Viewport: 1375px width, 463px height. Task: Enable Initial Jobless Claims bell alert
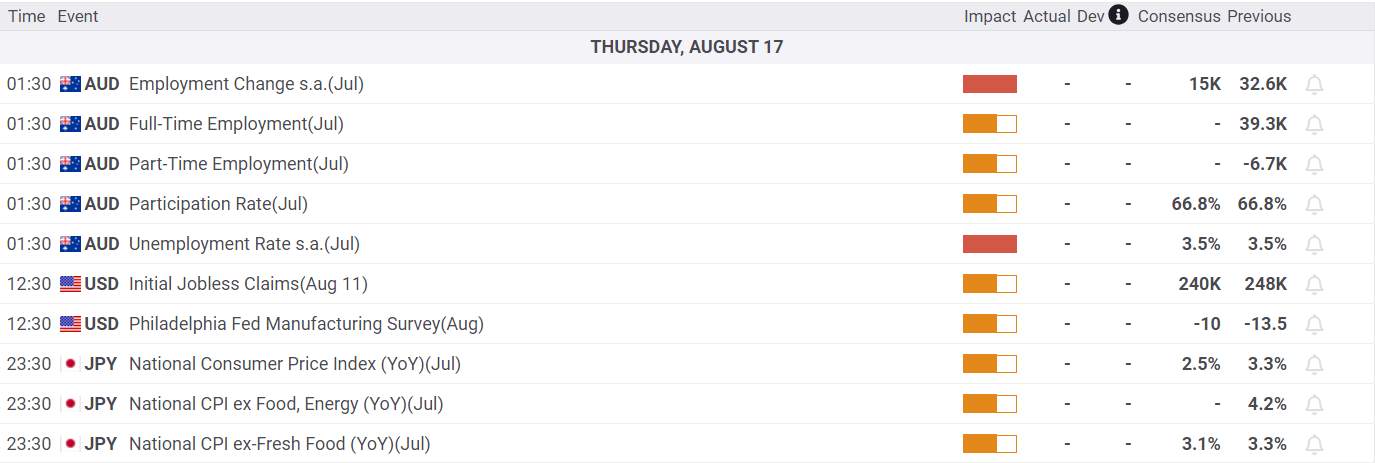[x=1315, y=285]
